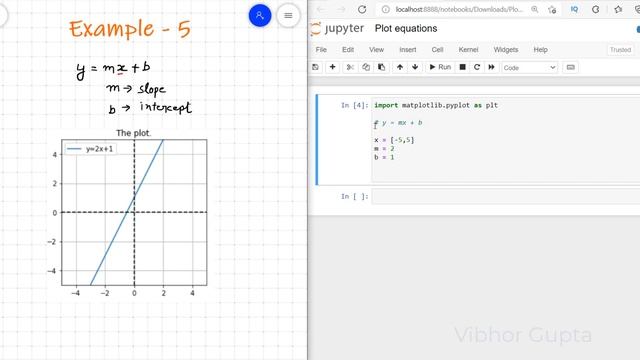Click the code line b = 1
The width and height of the screenshot is (640, 360).
[384, 157]
